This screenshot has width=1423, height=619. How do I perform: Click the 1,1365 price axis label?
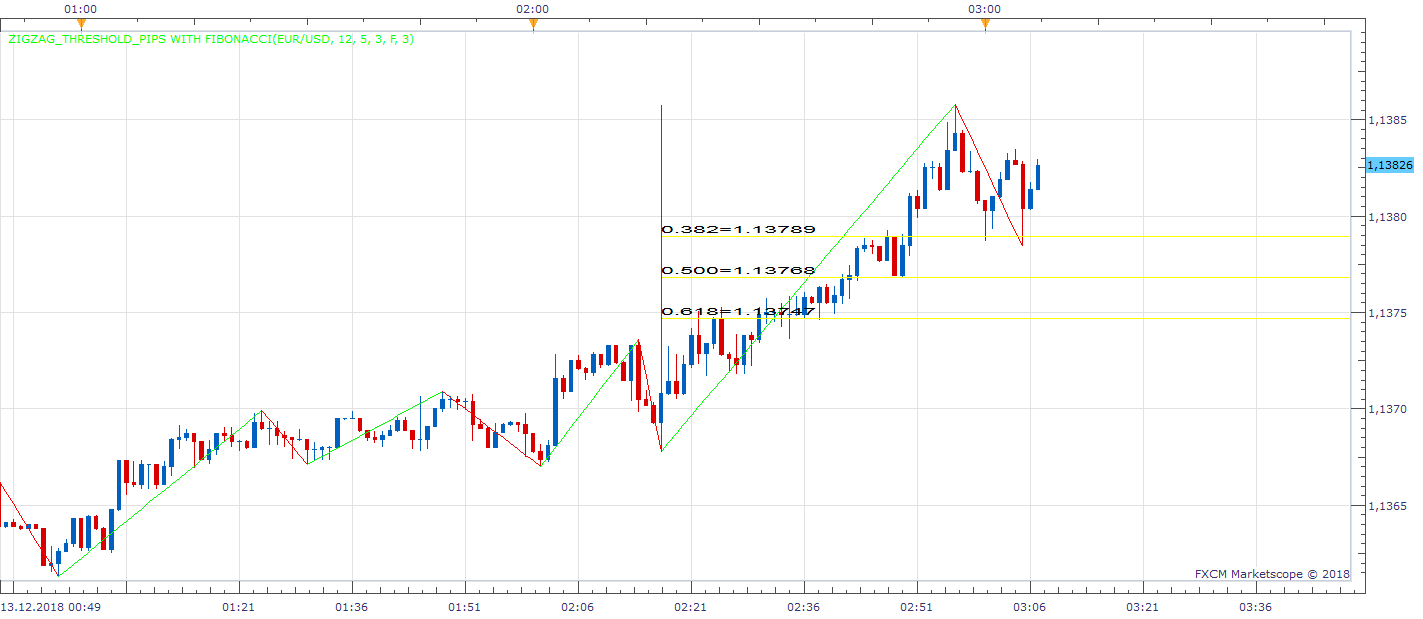tap(1386, 506)
